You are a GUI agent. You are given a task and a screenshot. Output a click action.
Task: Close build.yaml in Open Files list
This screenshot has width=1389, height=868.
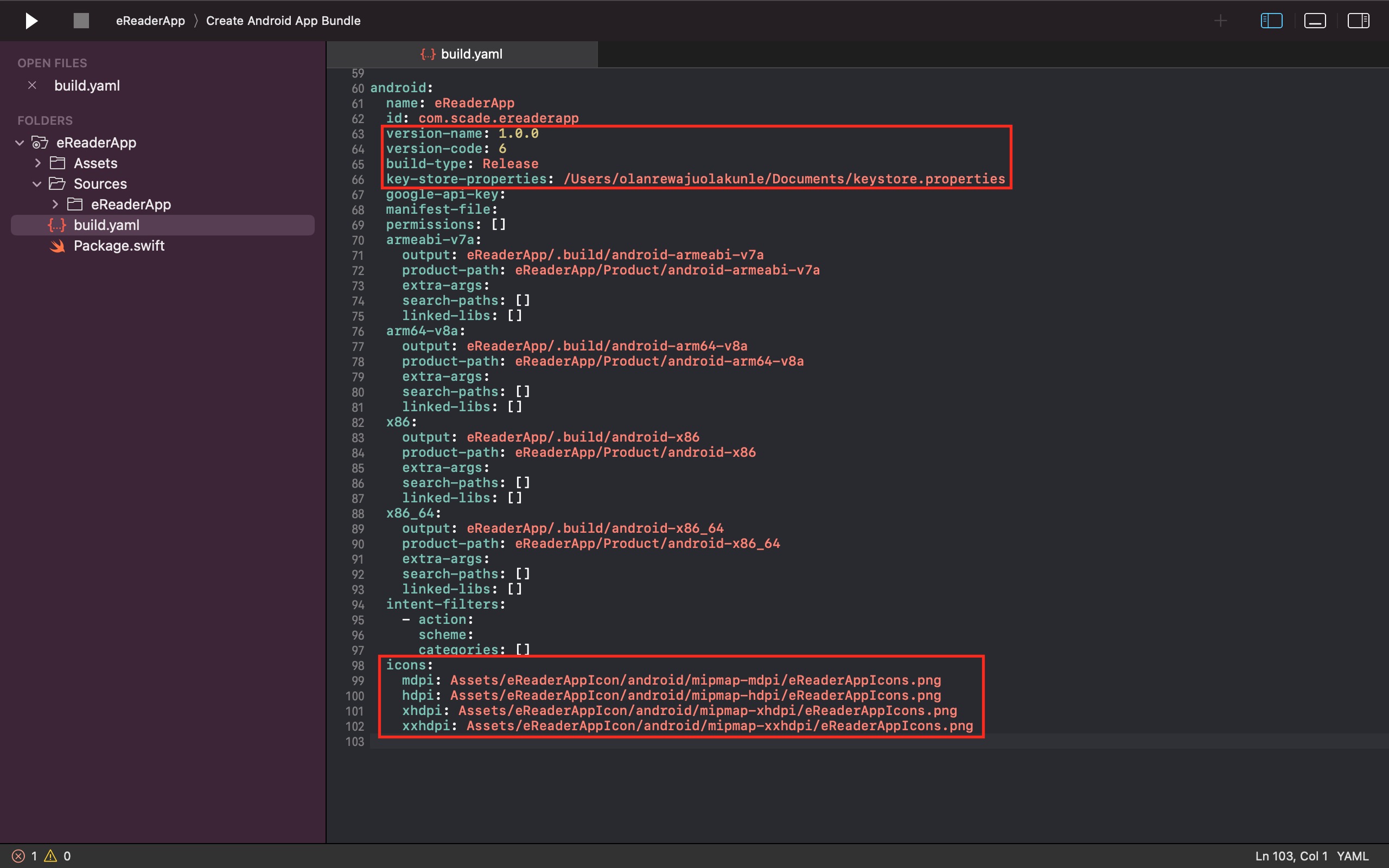32,85
